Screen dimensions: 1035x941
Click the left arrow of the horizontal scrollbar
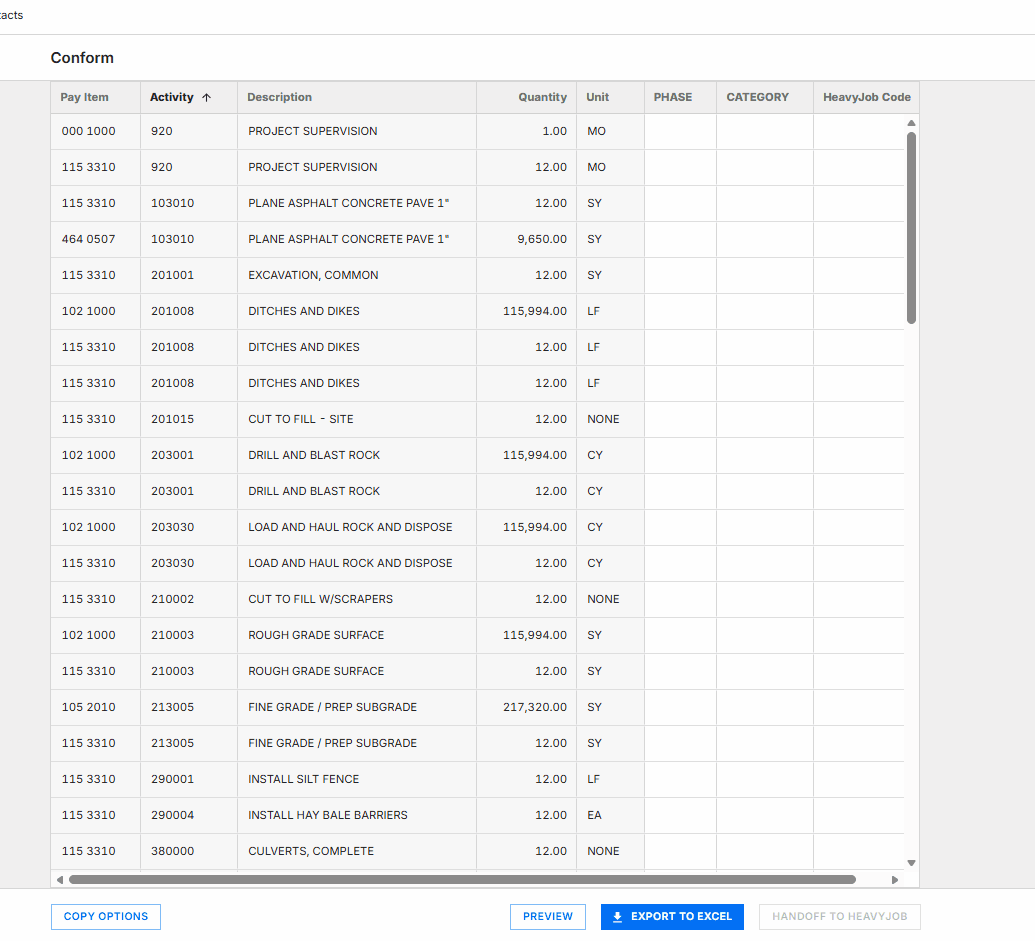coord(61,880)
